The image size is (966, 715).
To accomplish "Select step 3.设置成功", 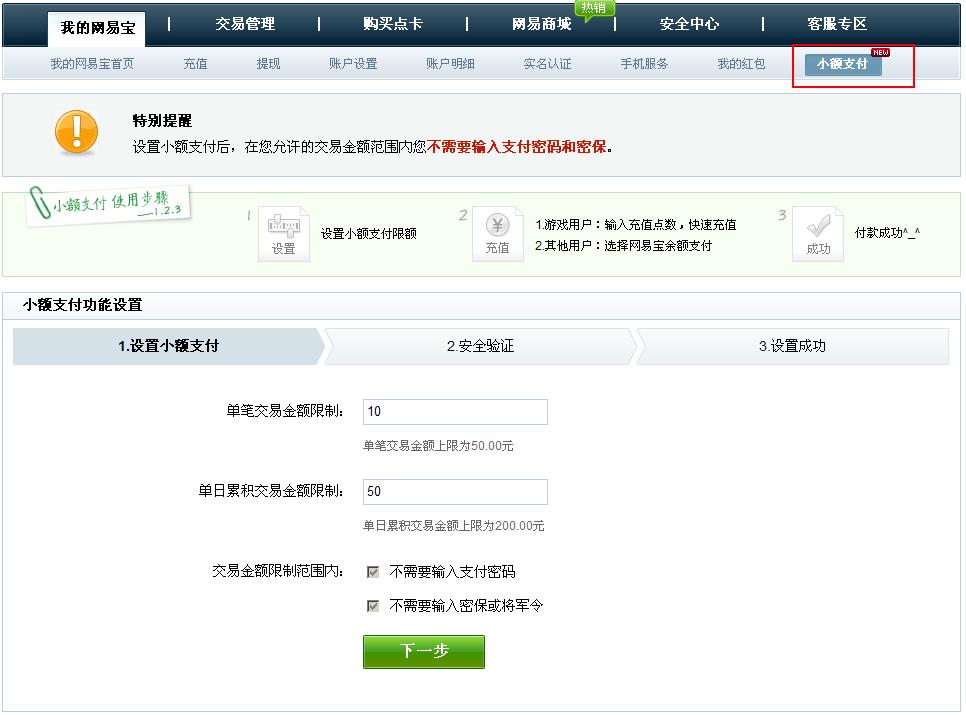I will click(x=792, y=346).
